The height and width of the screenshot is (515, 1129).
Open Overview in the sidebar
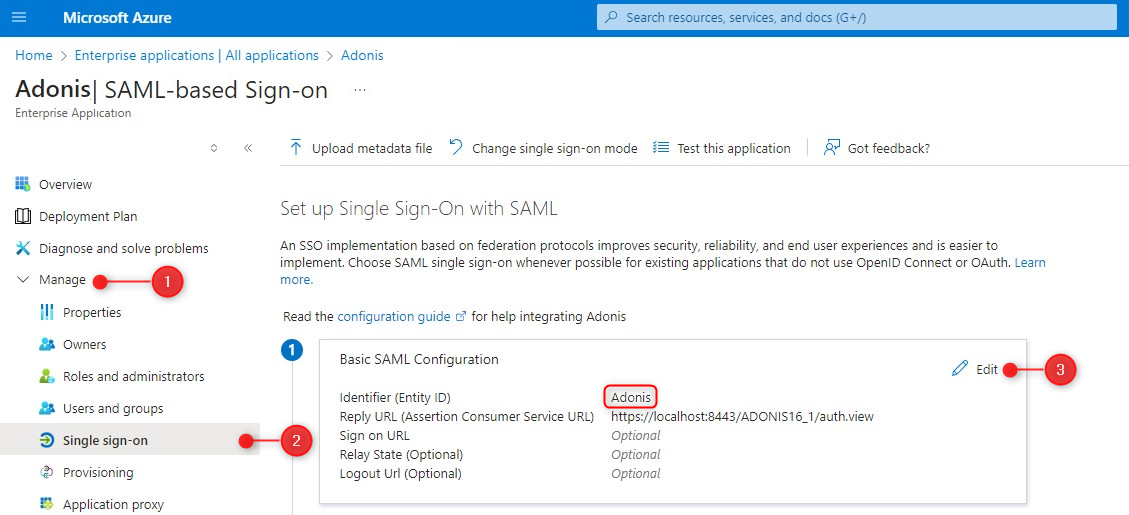coord(66,184)
